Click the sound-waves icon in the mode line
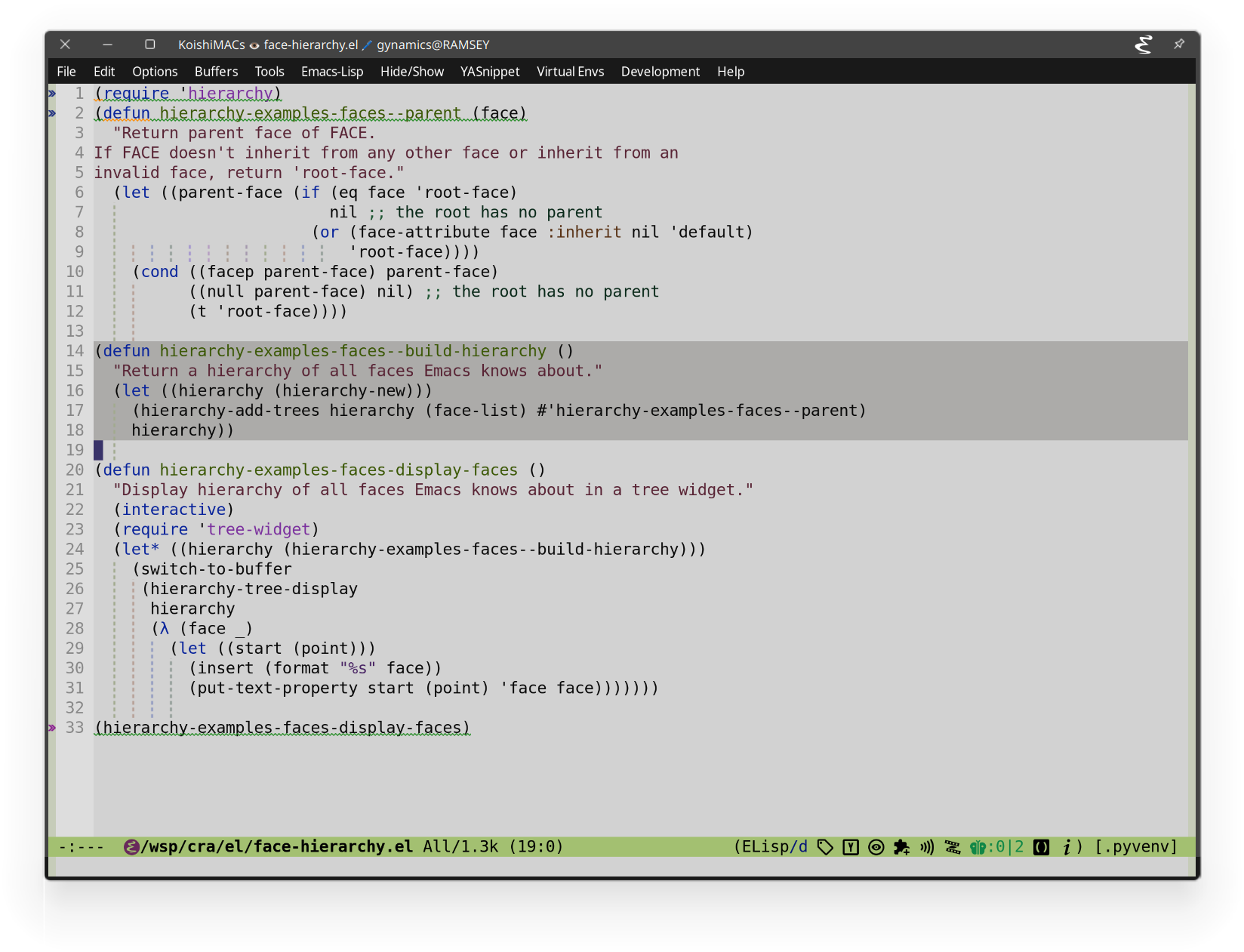 pos(927,847)
